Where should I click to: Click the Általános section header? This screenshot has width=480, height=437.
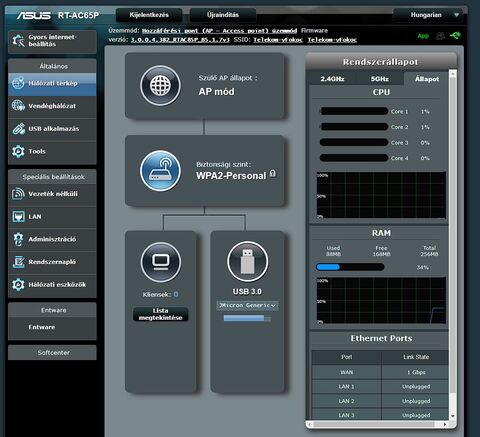coord(52,66)
